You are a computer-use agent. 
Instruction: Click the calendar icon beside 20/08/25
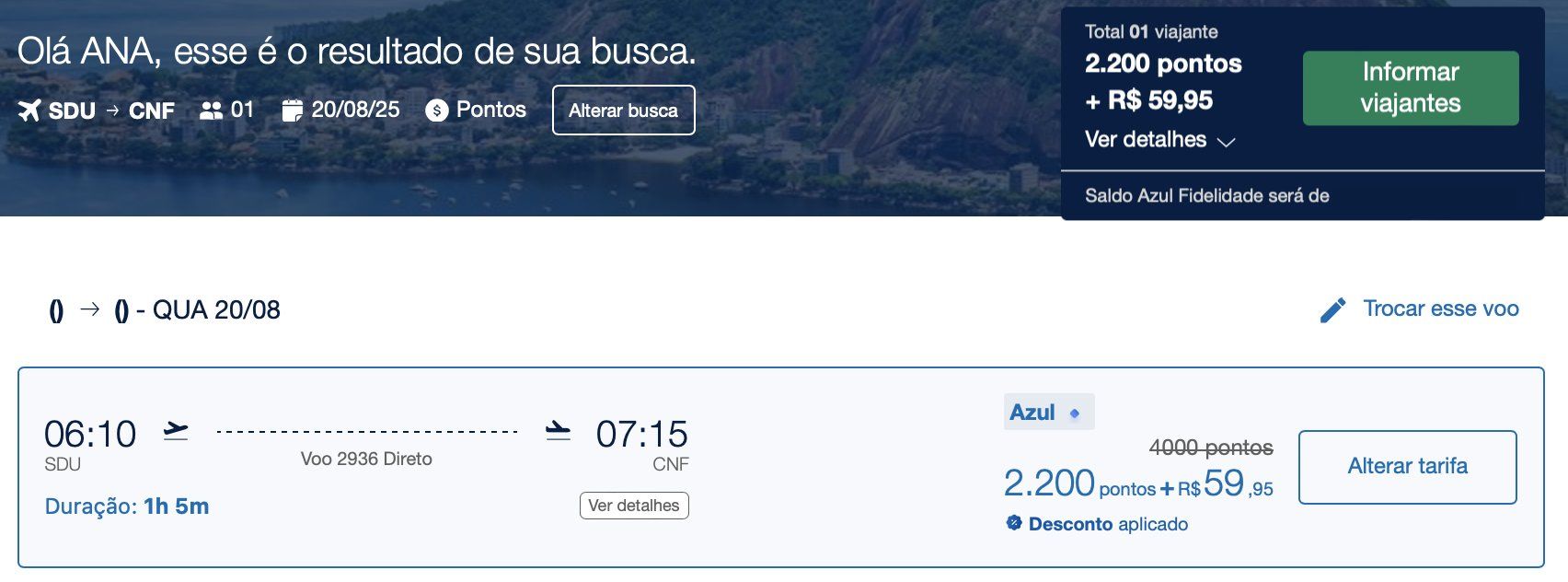[292, 111]
